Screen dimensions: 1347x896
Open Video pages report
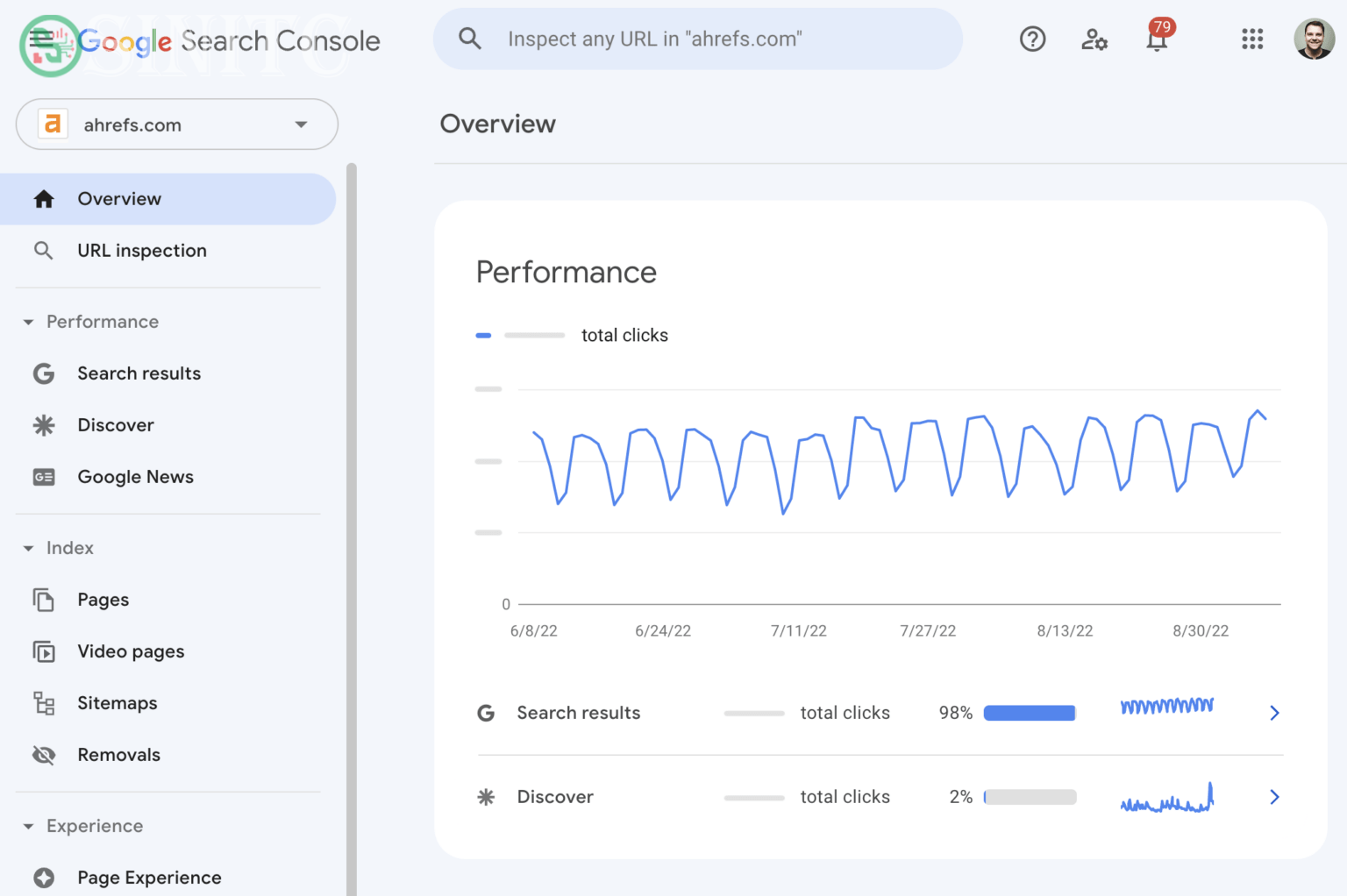click(x=167, y=651)
